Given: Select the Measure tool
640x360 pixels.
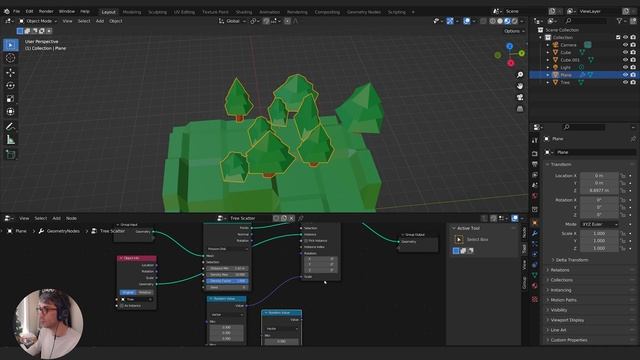Looking at the screenshot, I should pyautogui.click(x=11, y=140).
